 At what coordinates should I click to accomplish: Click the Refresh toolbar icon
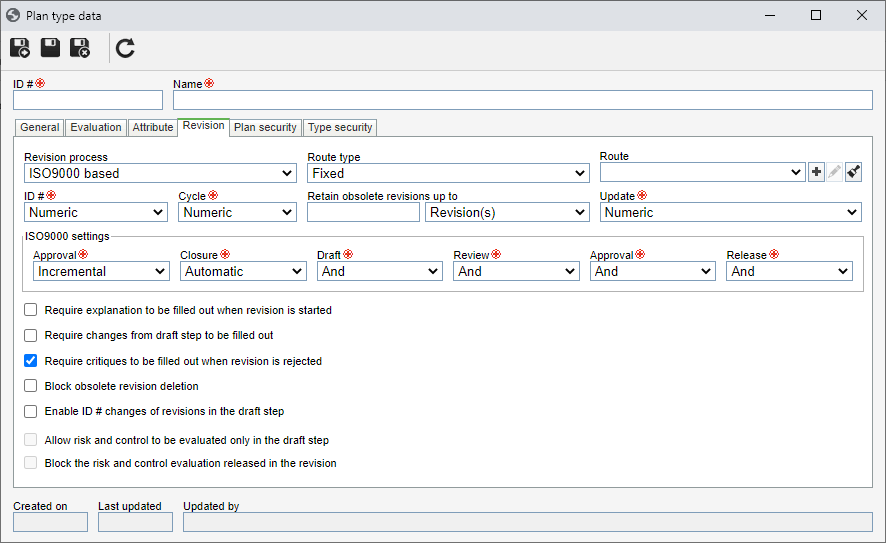(125, 48)
